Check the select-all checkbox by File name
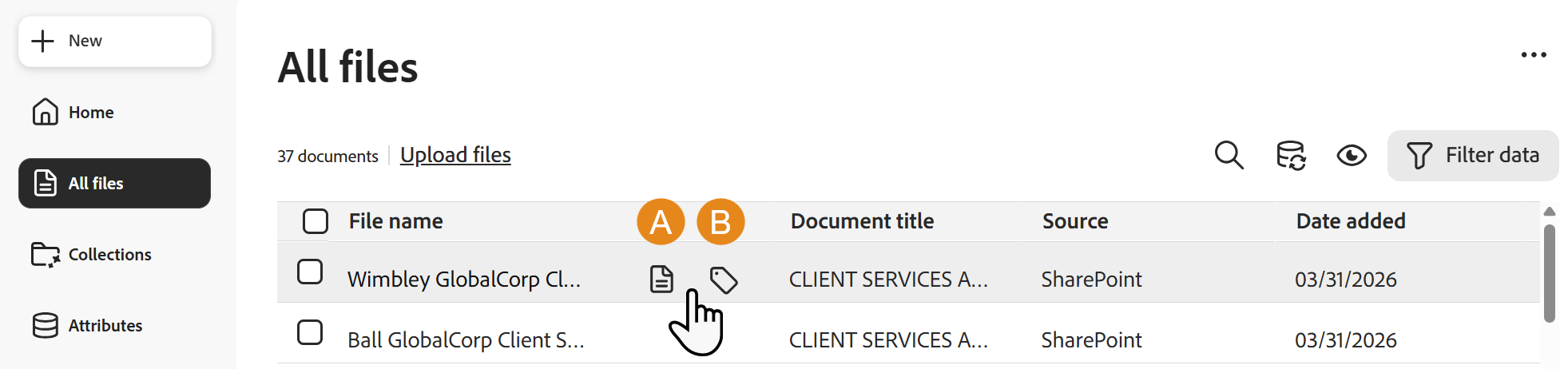Screen dimensions: 1568x369 coord(316,221)
